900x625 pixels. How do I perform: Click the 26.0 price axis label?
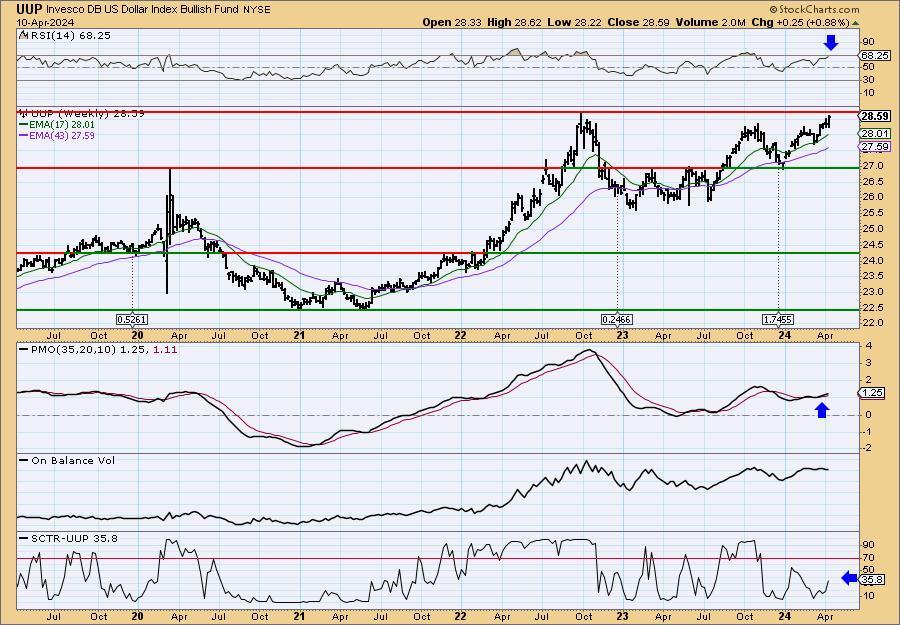(871, 197)
